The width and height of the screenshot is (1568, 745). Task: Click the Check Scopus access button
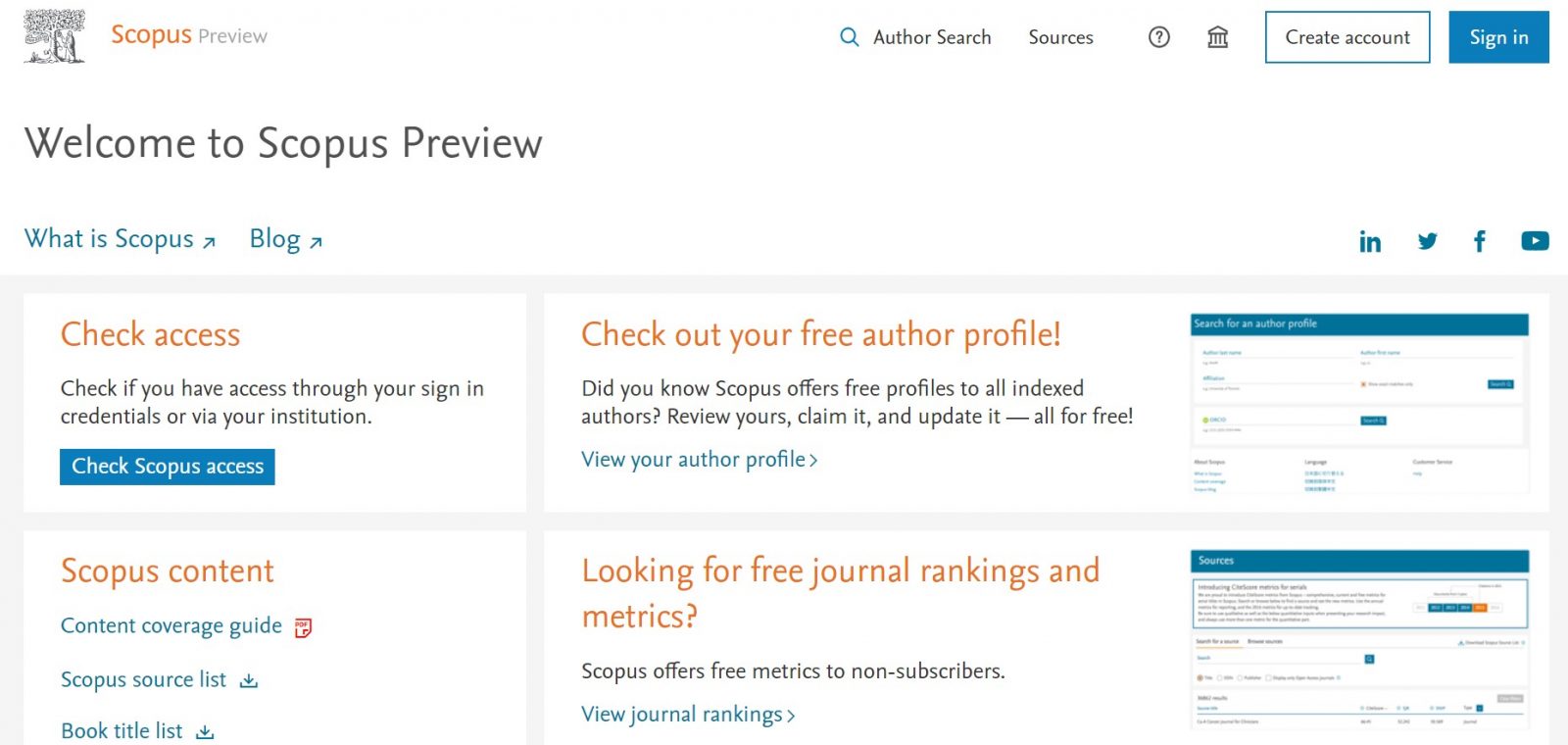[x=167, y=467]
